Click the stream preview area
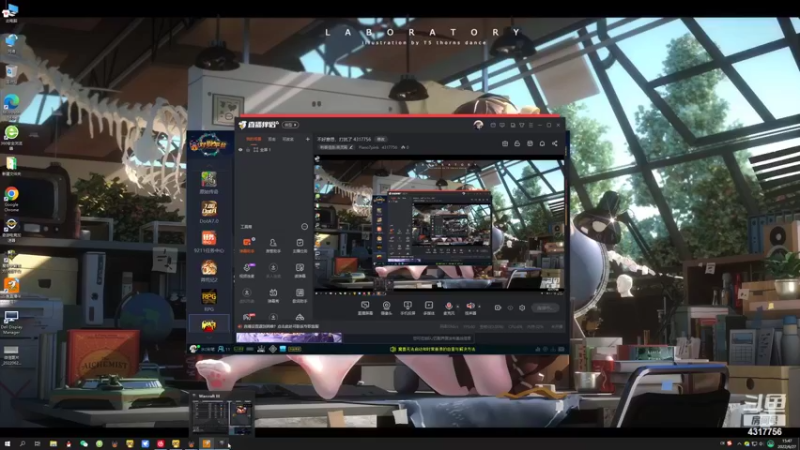Viewport: 800px width, 450px height. (439, 225)
